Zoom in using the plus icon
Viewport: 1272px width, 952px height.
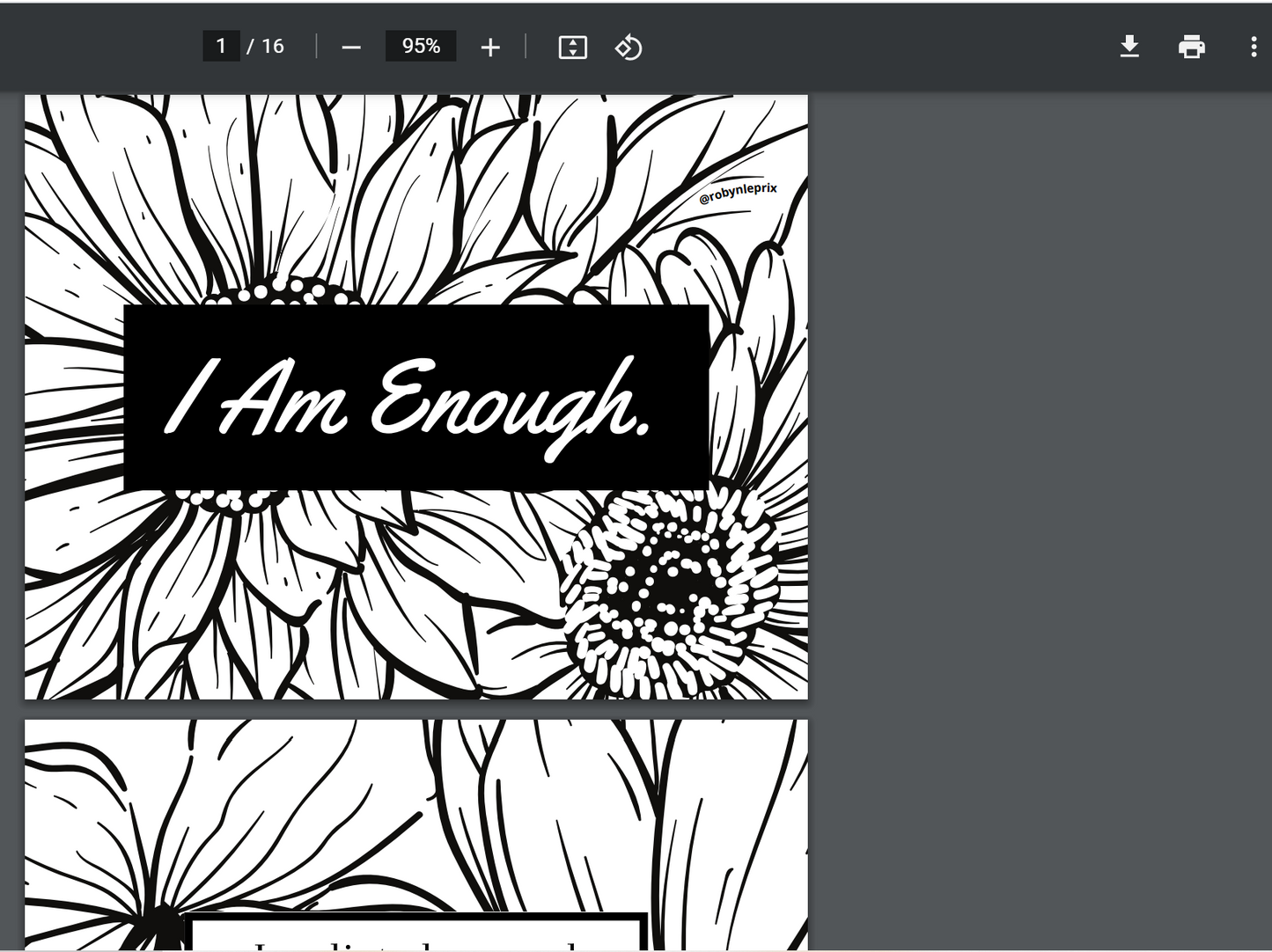[x=490, y=48]
